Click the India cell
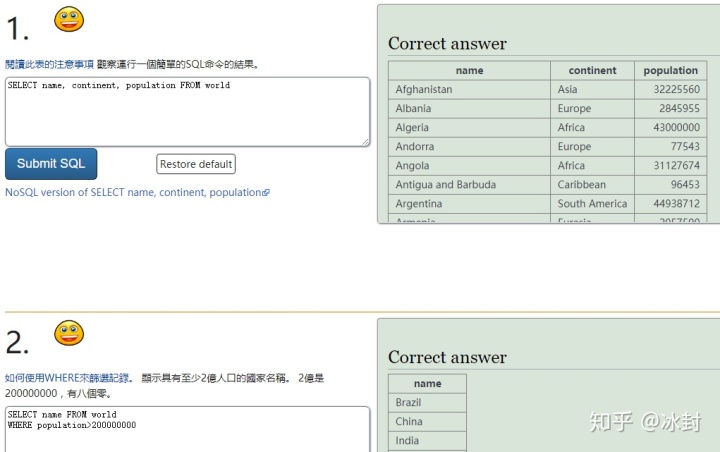The image size is (720, 452). point(428,441)
